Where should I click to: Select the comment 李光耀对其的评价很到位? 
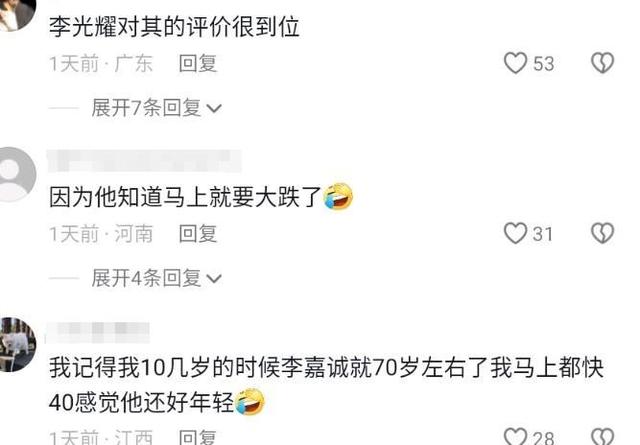[x=174, y=27]
